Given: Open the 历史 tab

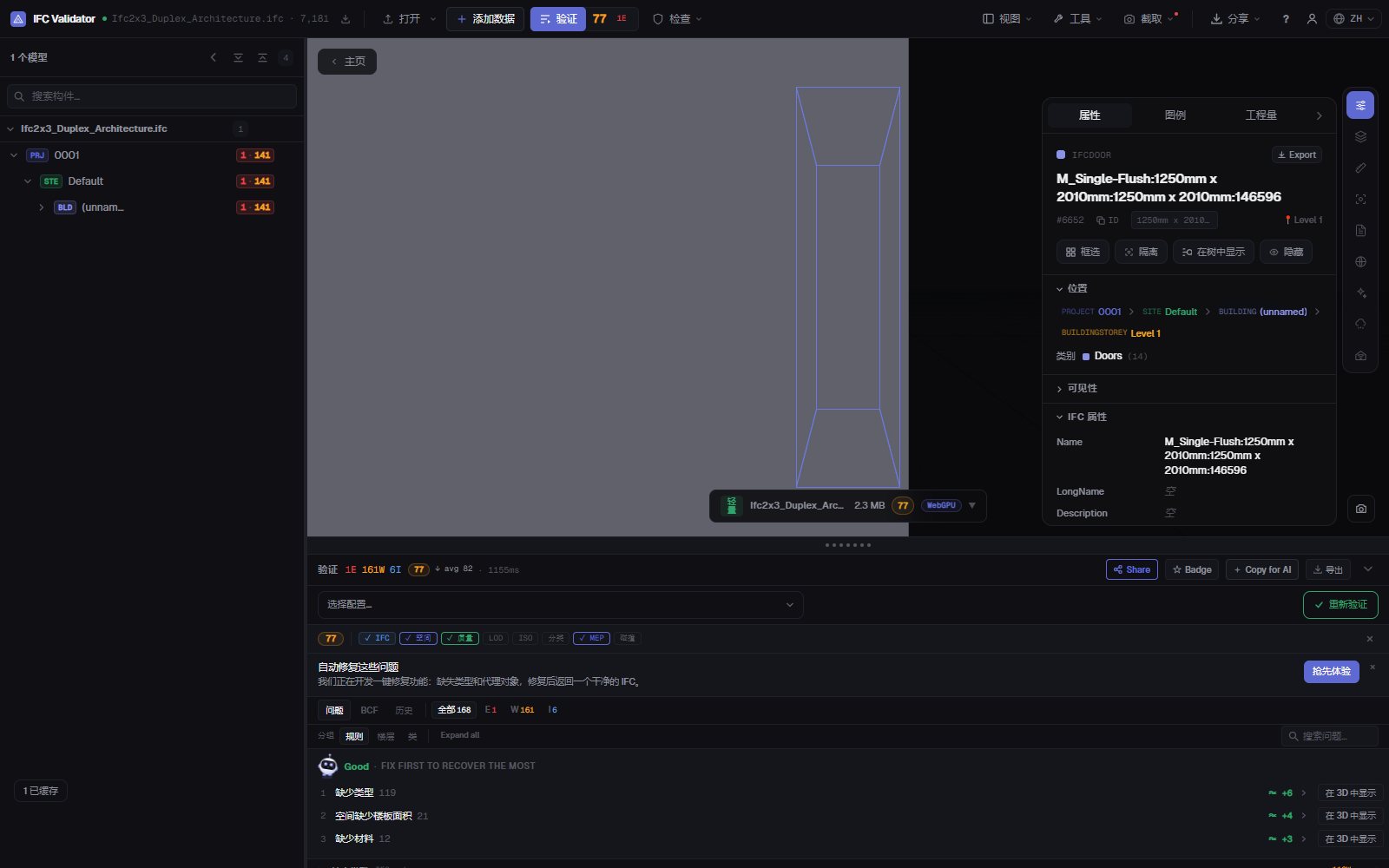Looking at the screenshot, I should (x=404, y=710).
